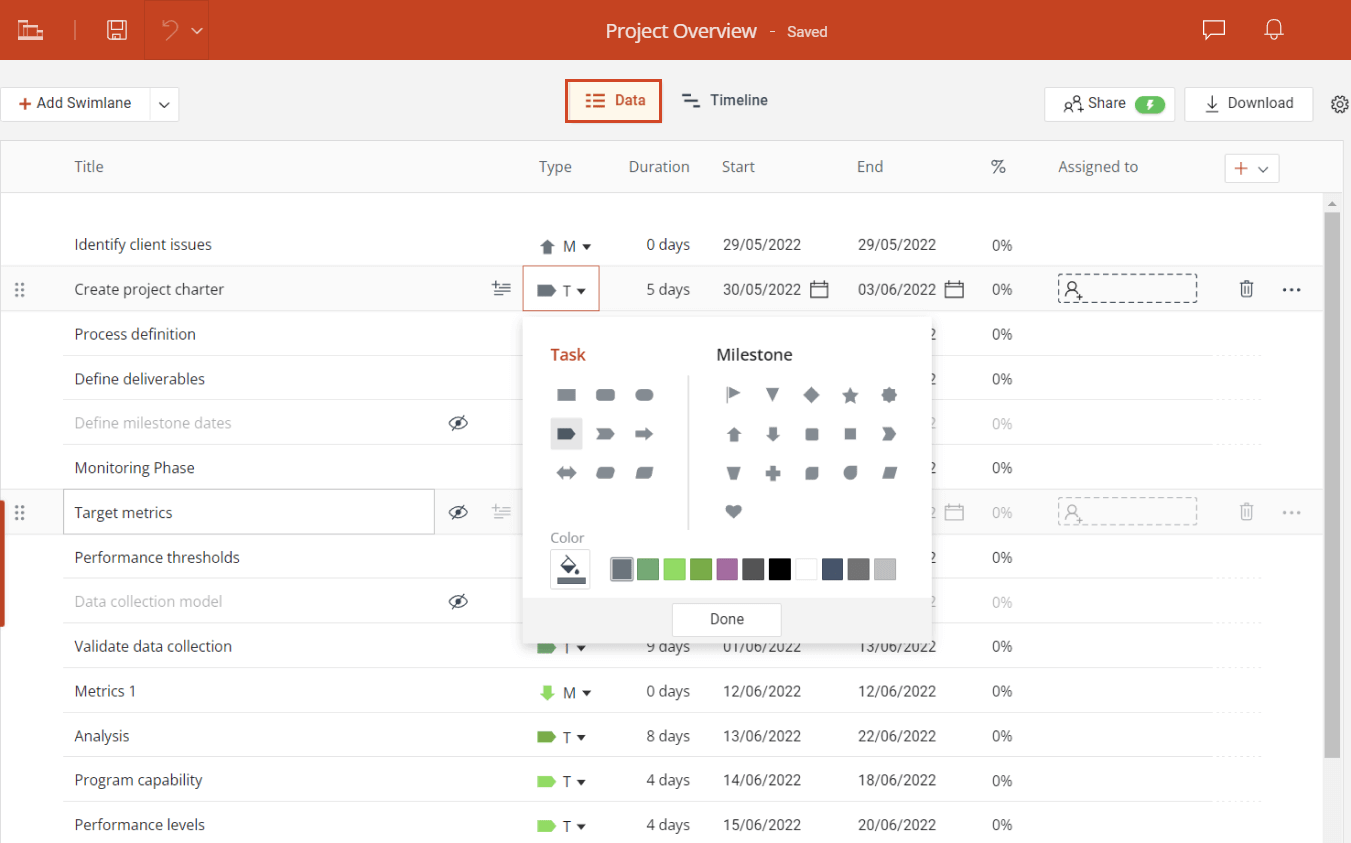Open the end date calendar for Create project charter
The height and width of the screenshot is (843, 1351).
(x=953, y=288)
